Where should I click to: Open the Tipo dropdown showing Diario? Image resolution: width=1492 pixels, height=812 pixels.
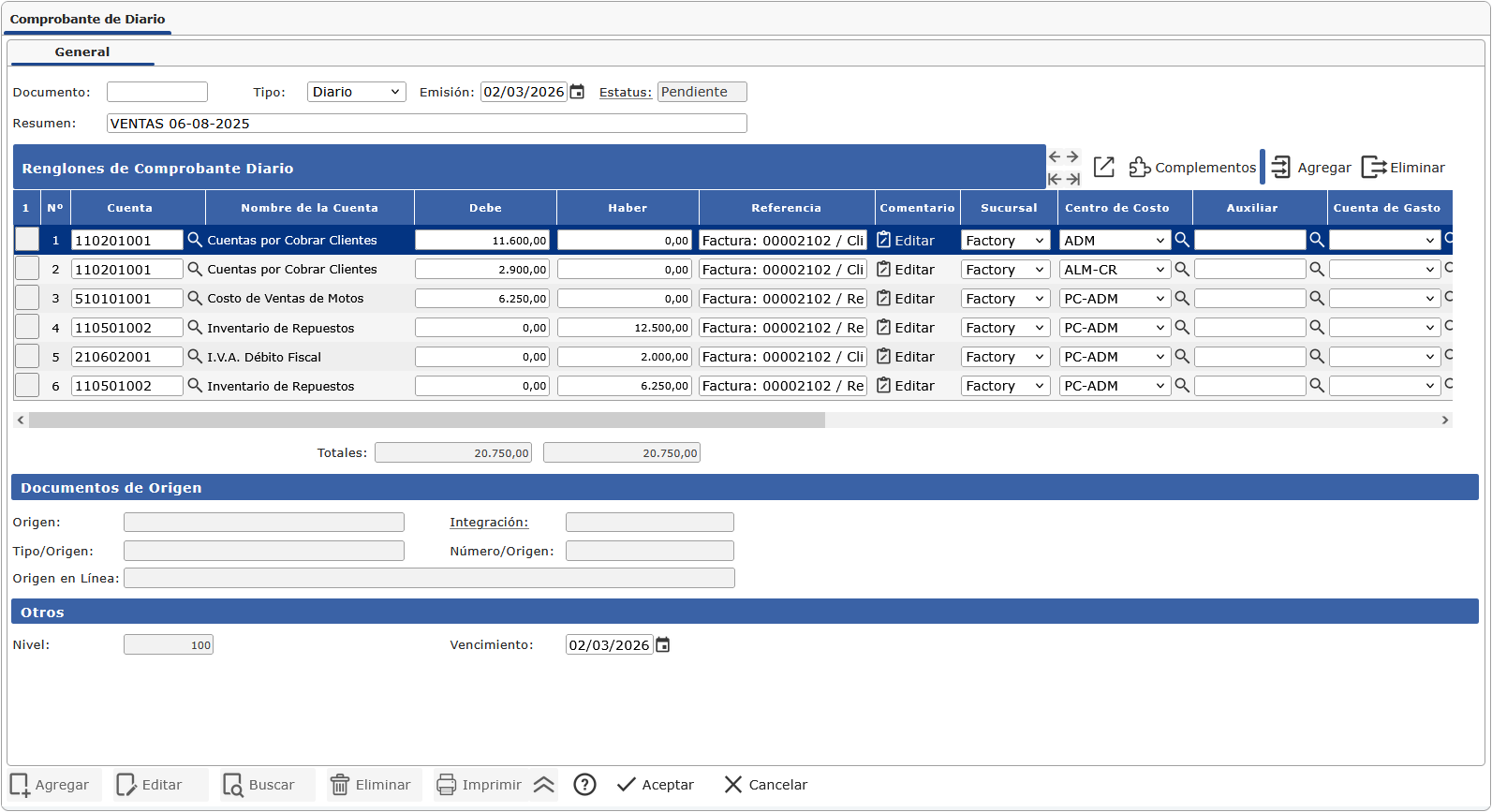click(x=356, y=92)
